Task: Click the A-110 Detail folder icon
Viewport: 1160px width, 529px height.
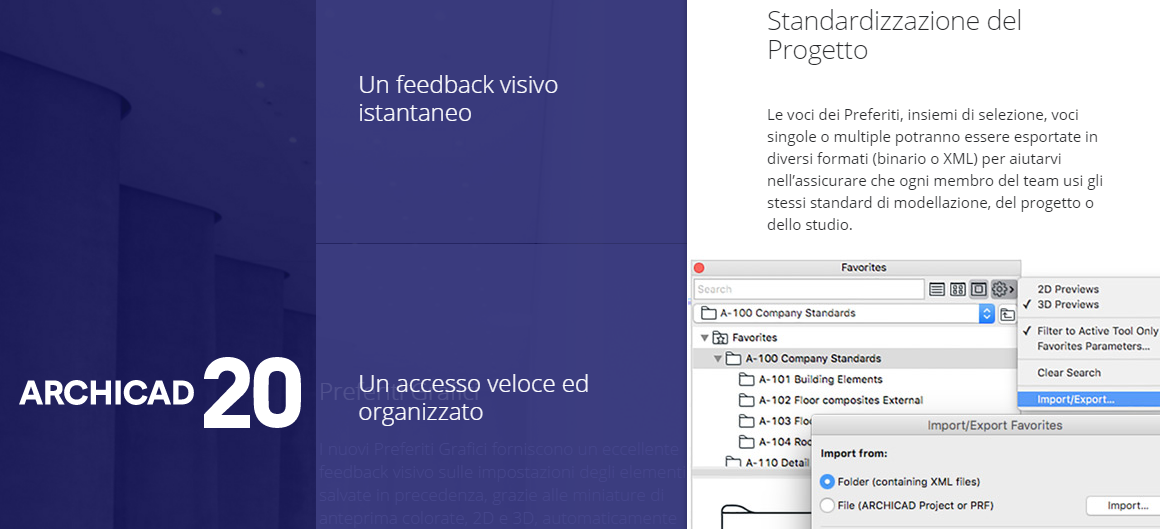Action: (x=733, y=462)
